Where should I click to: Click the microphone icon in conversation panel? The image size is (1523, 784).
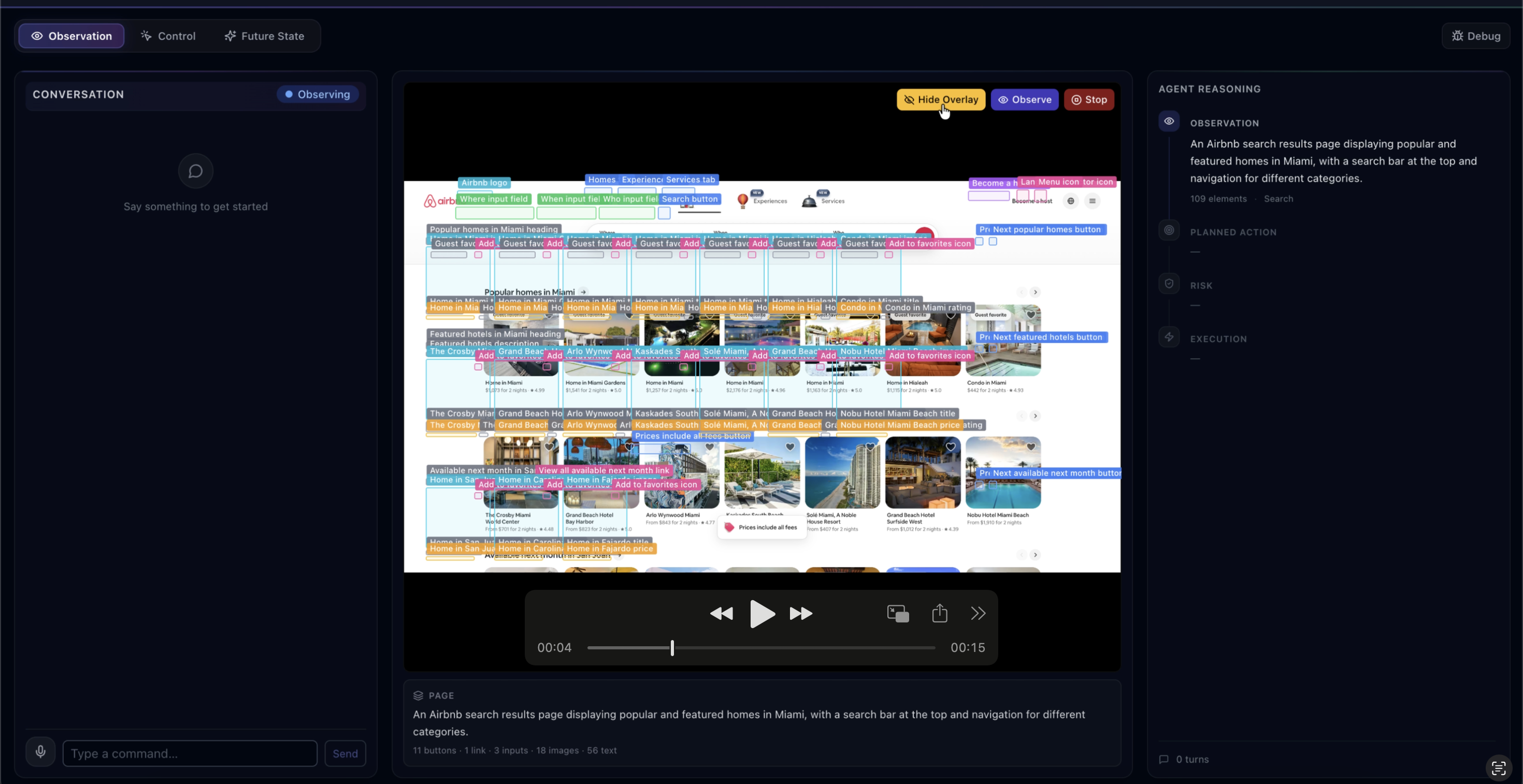point(40,752)
